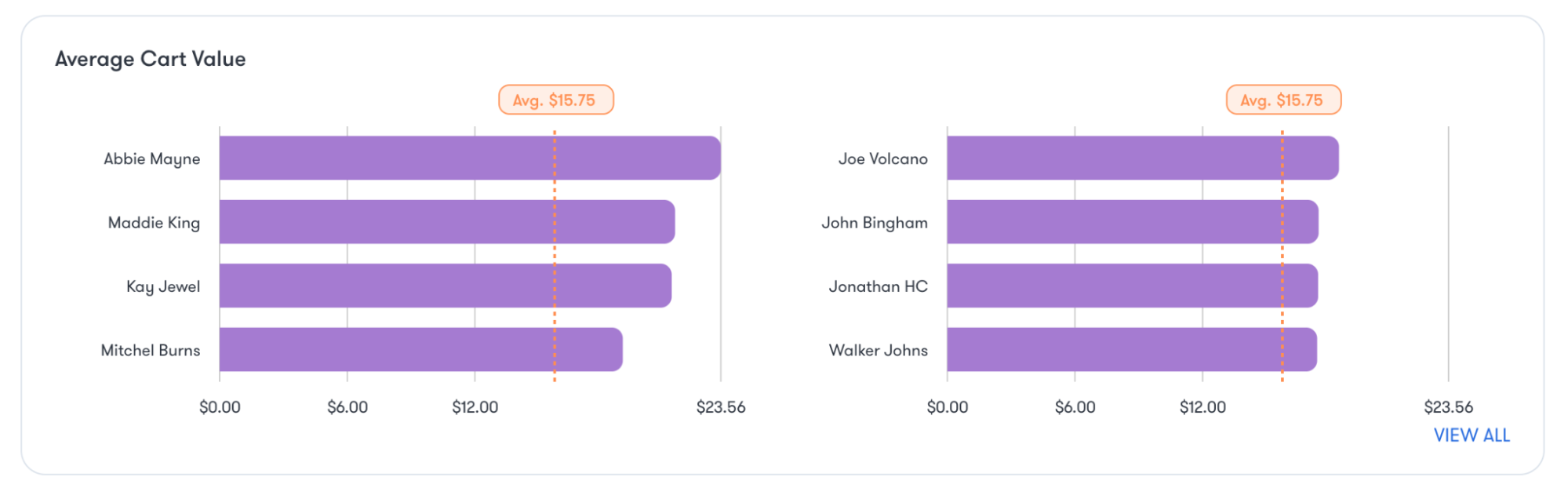Click the left chart's $12.00 axis label

(x=475, y=407)
